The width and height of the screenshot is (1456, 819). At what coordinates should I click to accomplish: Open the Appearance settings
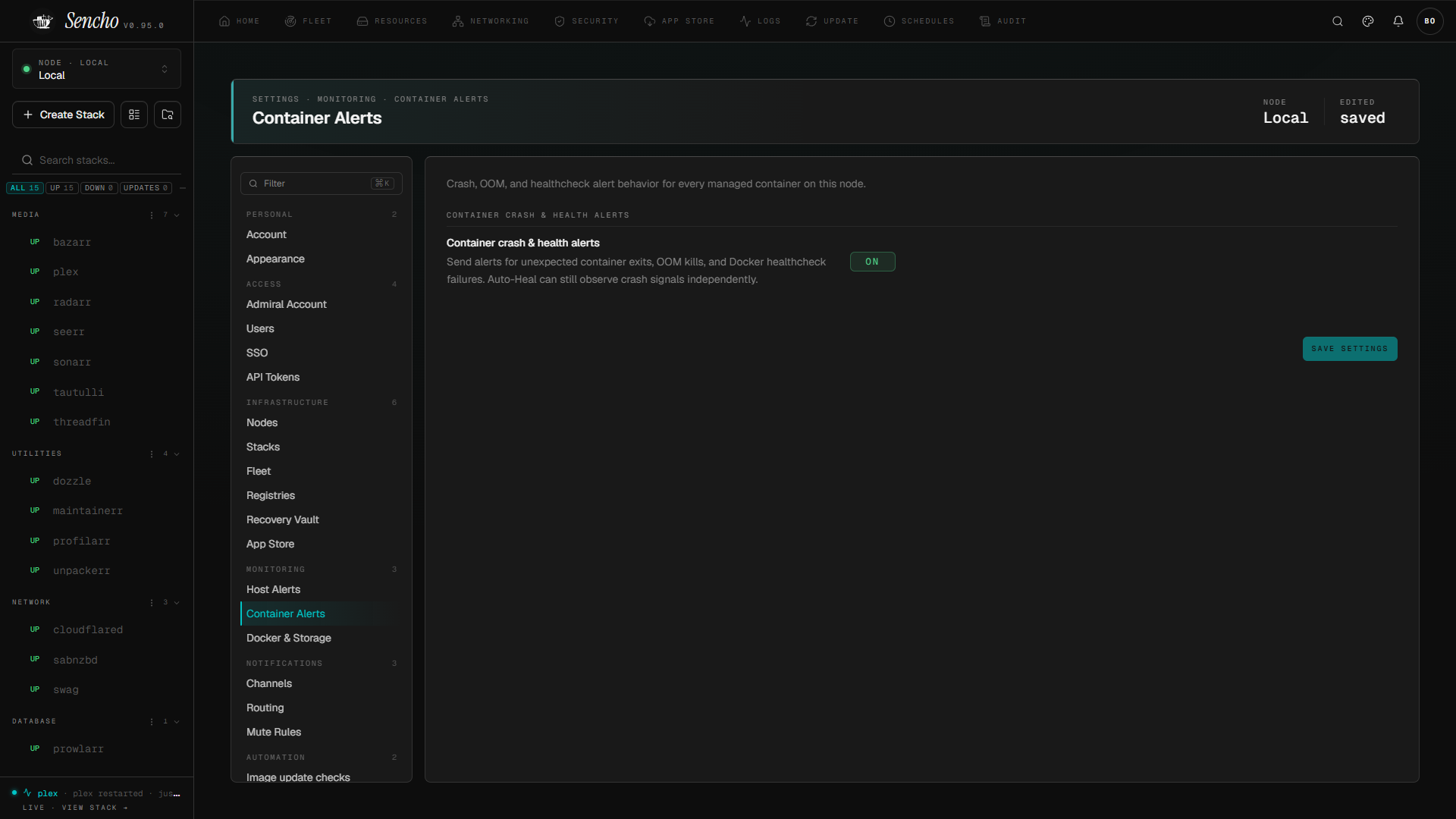(x=322, y=259)
